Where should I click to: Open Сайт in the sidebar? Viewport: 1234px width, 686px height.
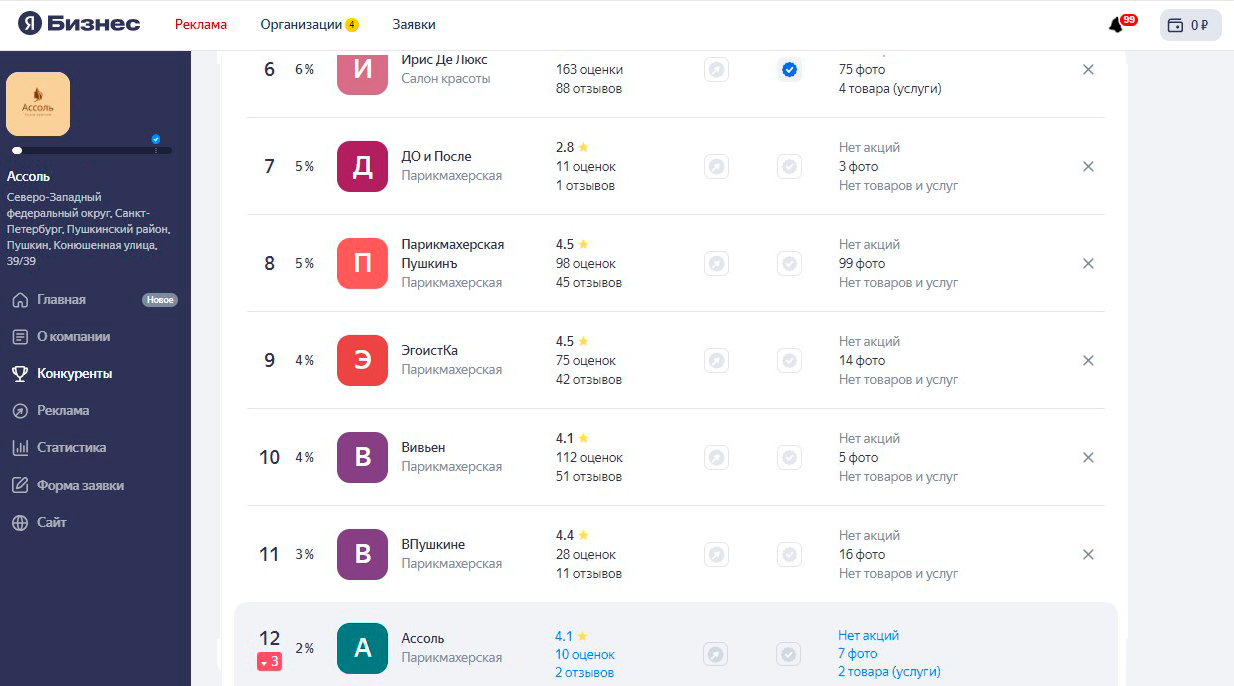51,522
